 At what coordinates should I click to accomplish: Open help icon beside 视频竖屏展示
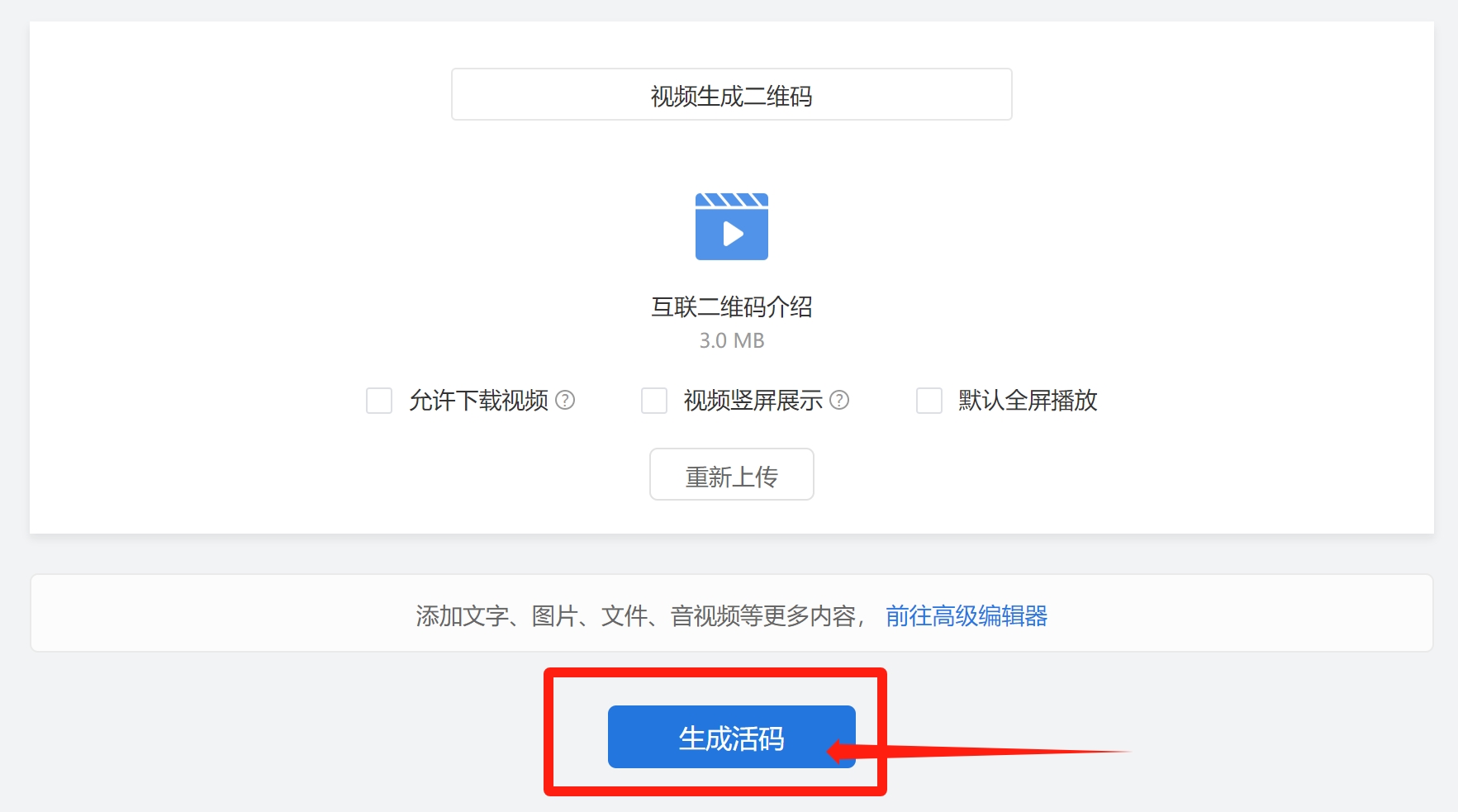tap(839, 400)
